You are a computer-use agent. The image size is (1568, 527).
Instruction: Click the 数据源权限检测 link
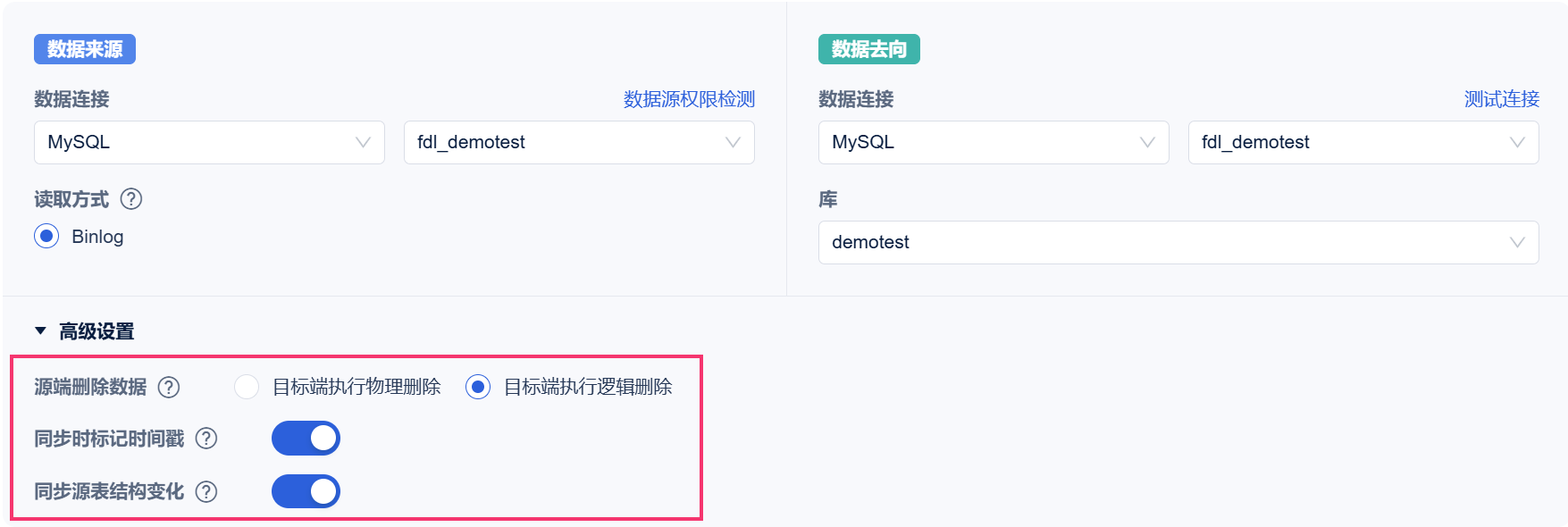coord(689,99)
